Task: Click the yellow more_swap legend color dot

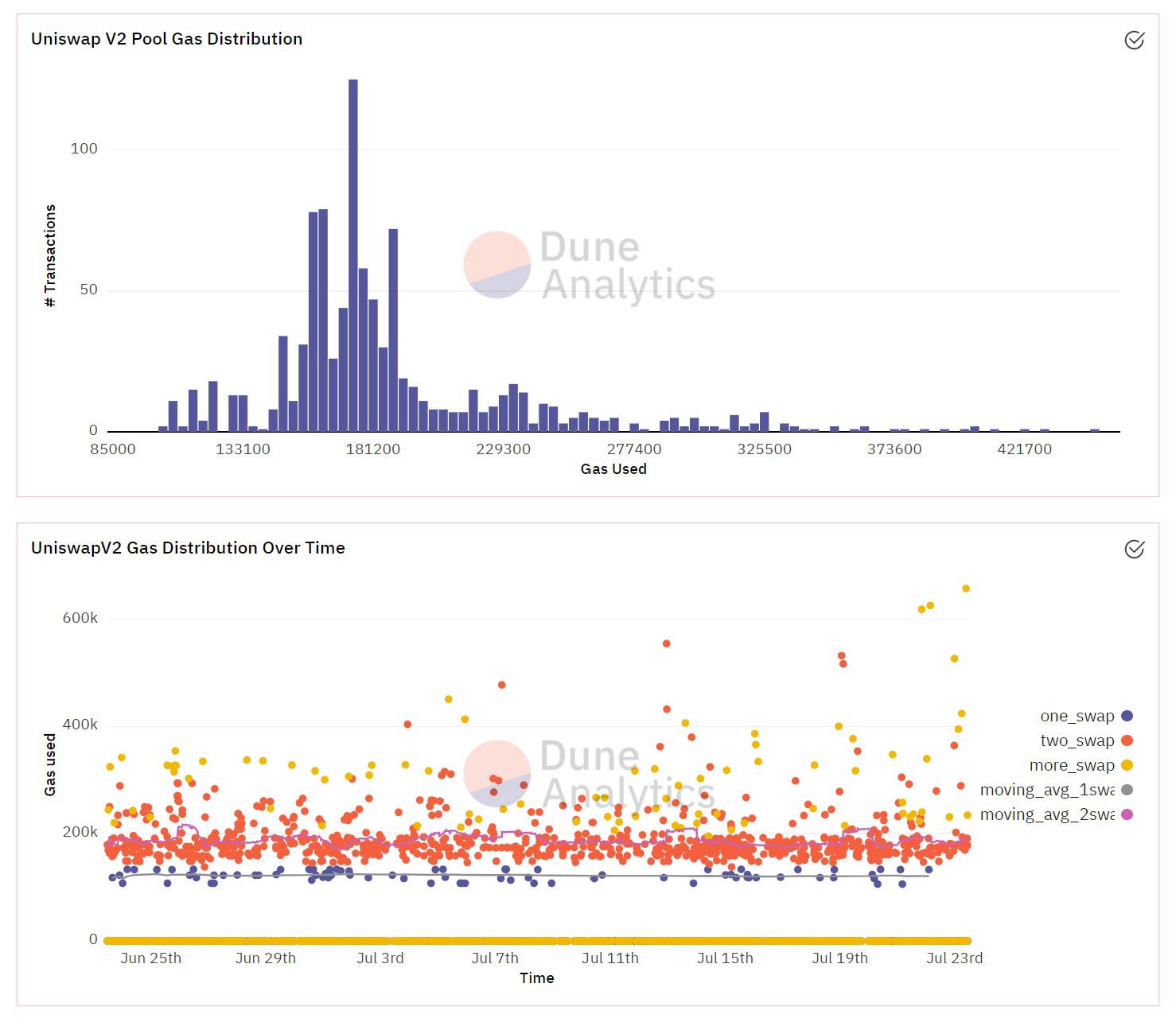Action: (1127, 765)
